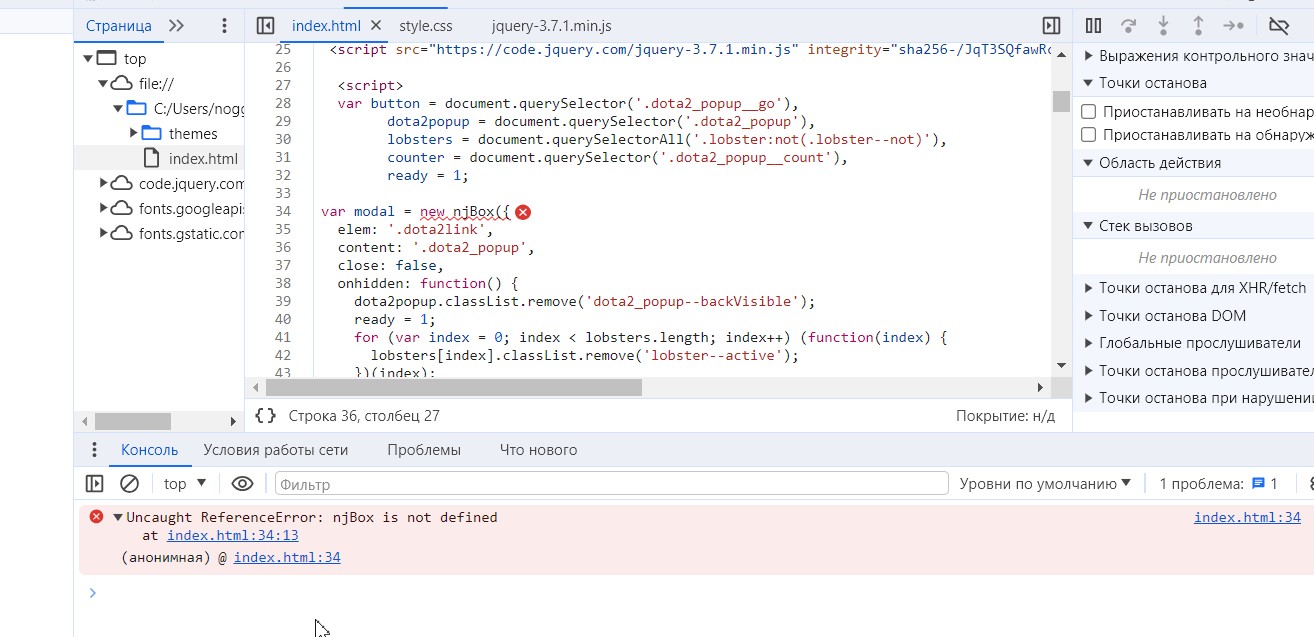Click the deactivate breakpoints icon
The width and height of the screenshot is (1314, 637).
point(1278,26)
